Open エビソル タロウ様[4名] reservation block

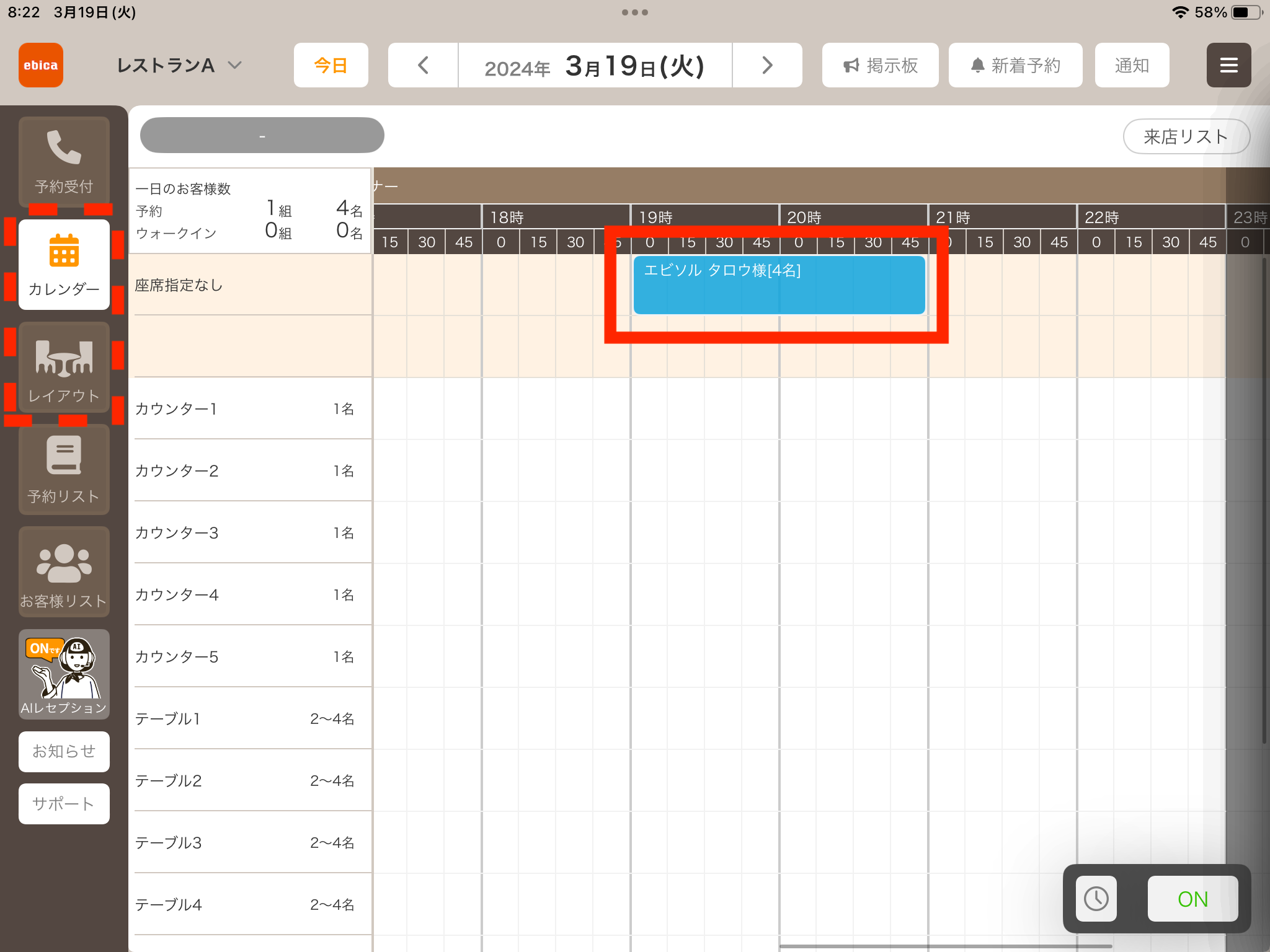pyautogui.click(x=779, y=285)
